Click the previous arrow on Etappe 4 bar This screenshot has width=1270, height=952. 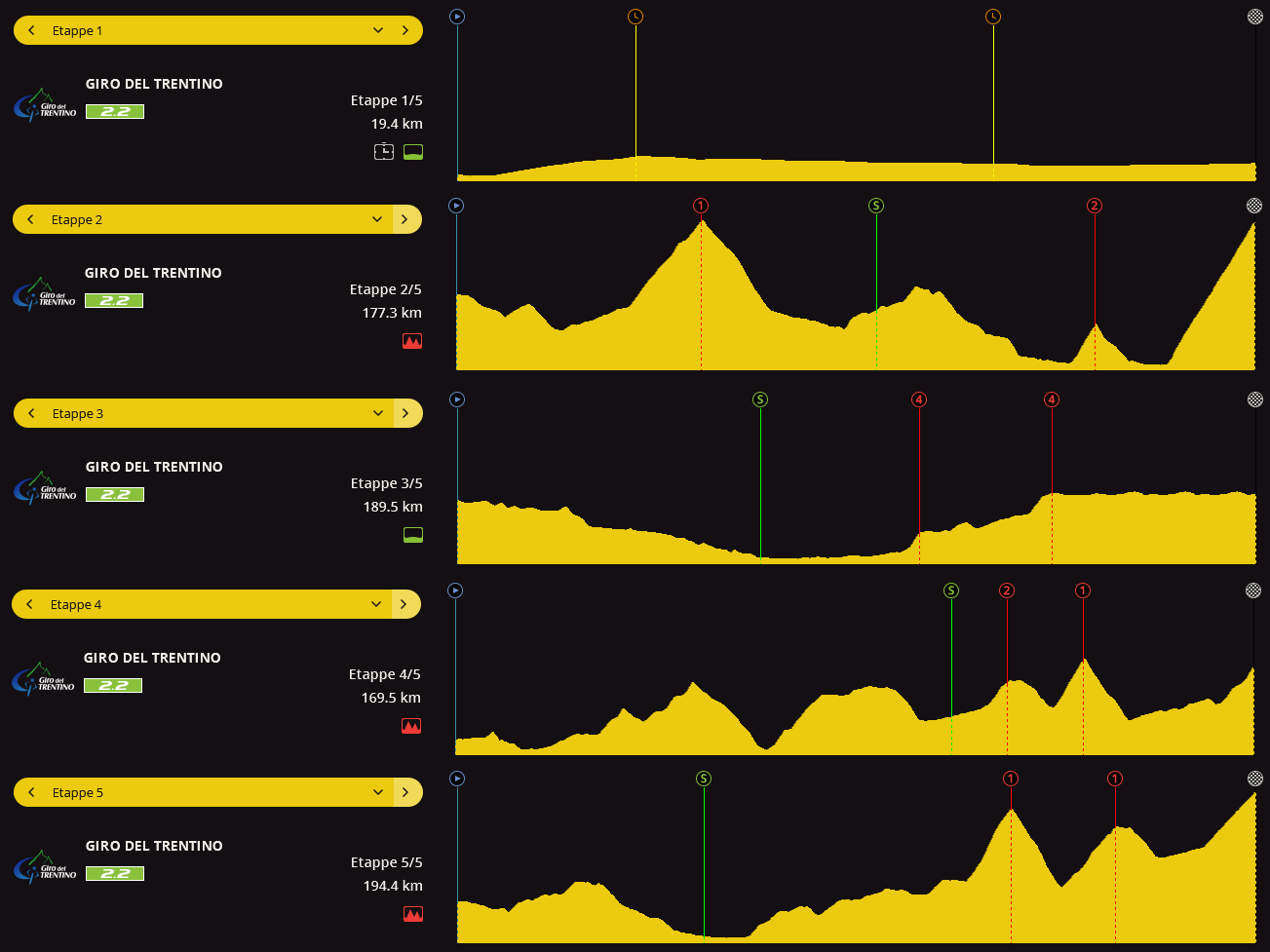coord(29,604)
